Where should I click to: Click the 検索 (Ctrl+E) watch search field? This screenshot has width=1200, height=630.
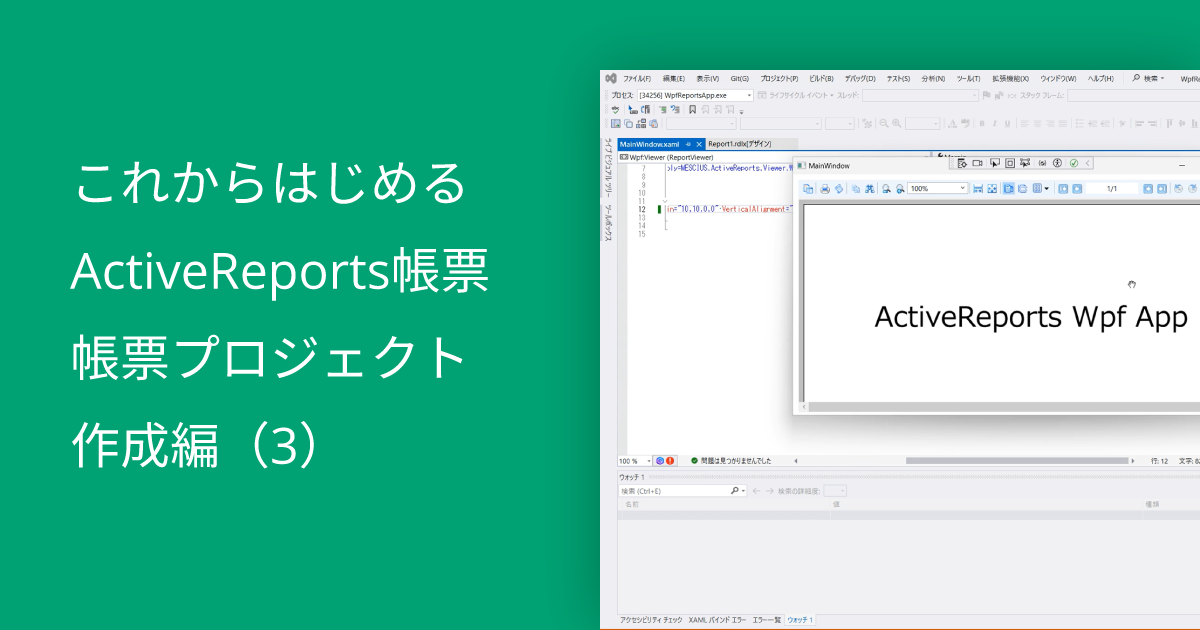click(660, 489)
